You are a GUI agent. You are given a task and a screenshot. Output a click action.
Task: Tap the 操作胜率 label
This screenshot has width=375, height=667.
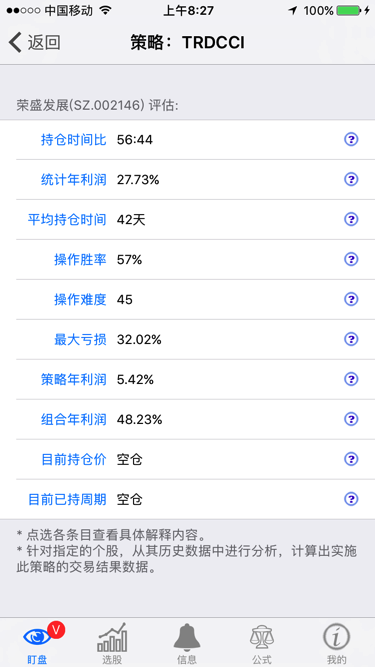80,259
